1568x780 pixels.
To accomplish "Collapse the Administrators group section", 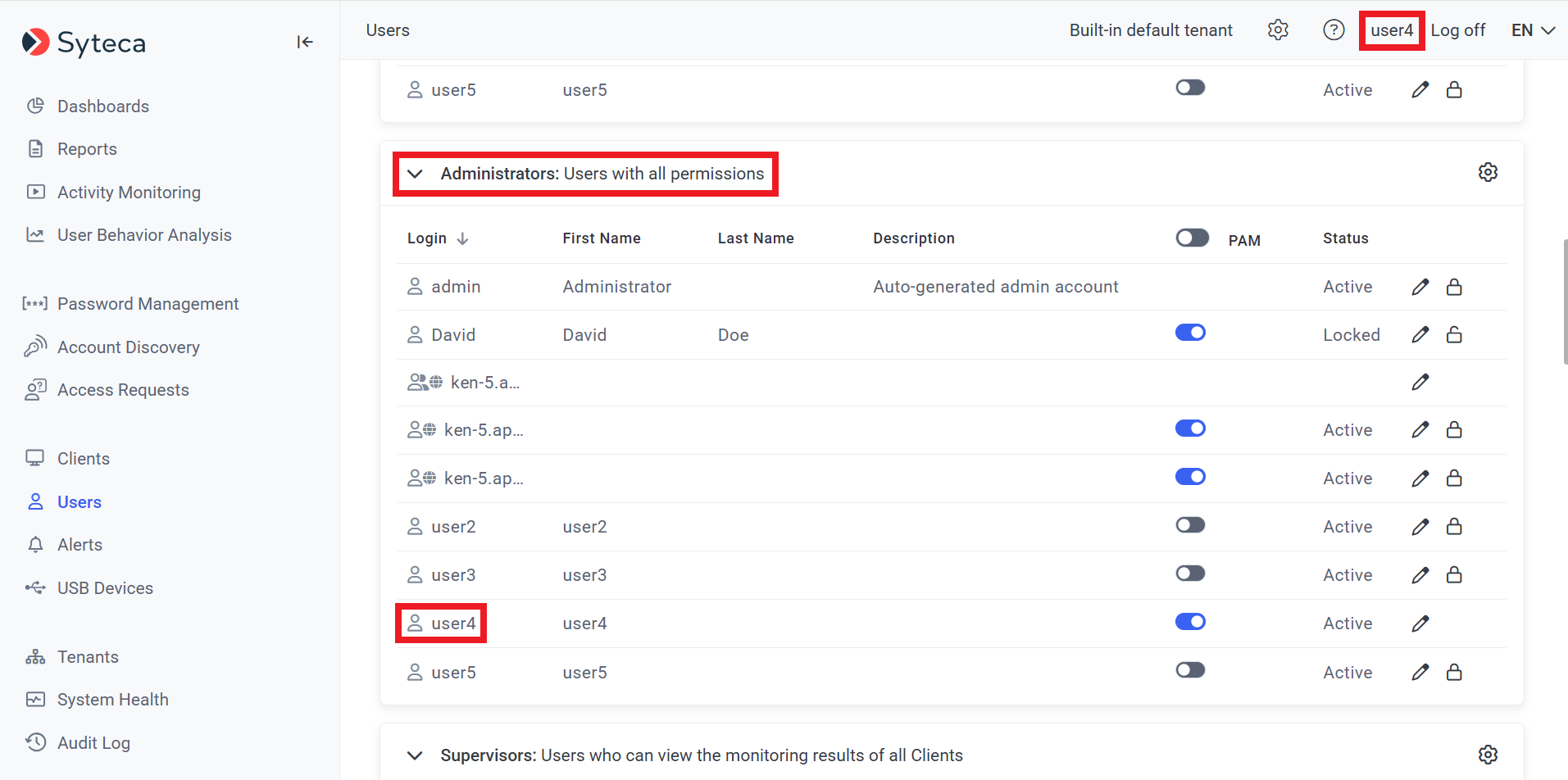I will click(416, 174).
